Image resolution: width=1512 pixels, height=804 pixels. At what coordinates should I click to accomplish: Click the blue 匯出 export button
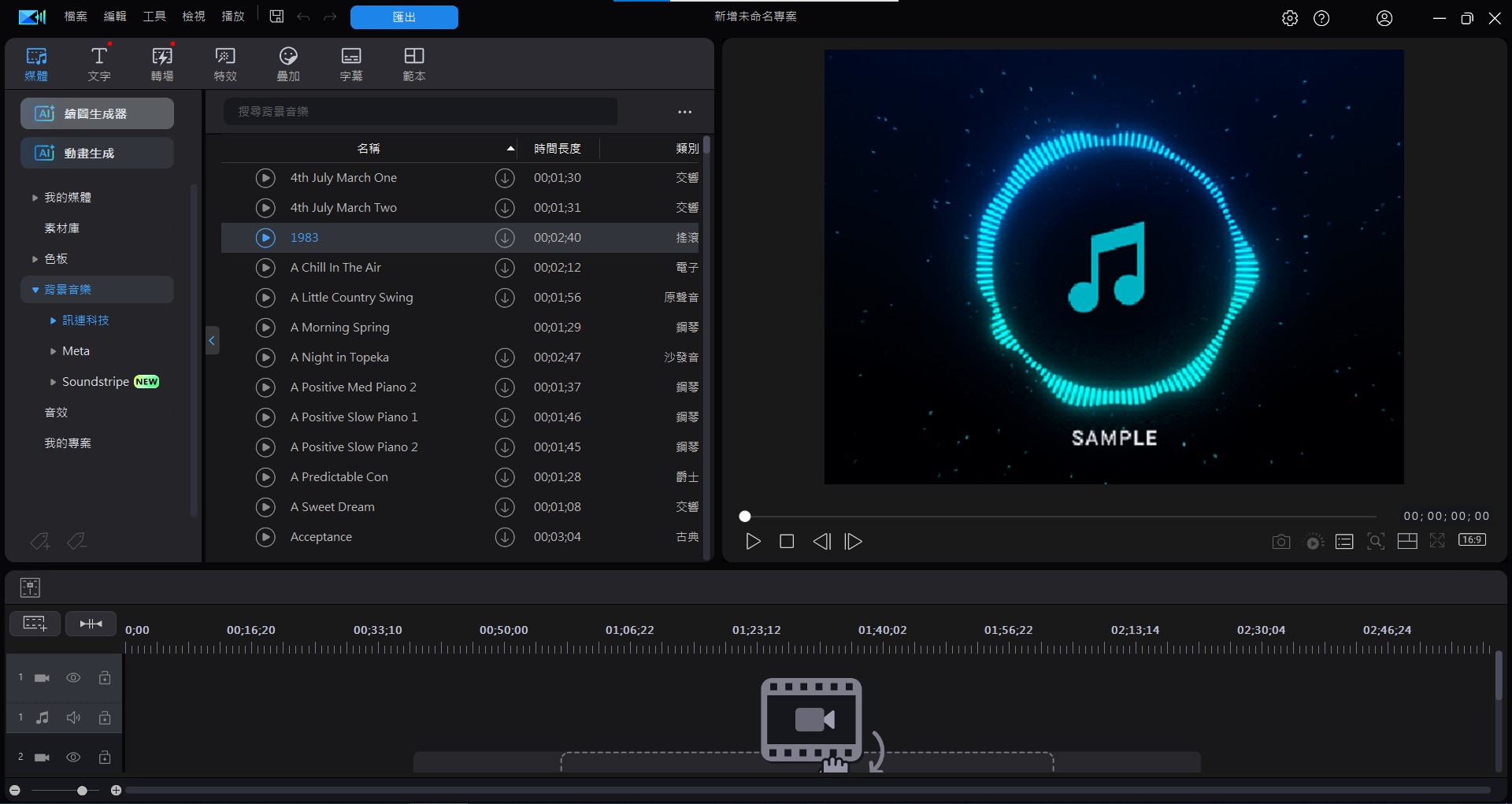pos(404,17)
